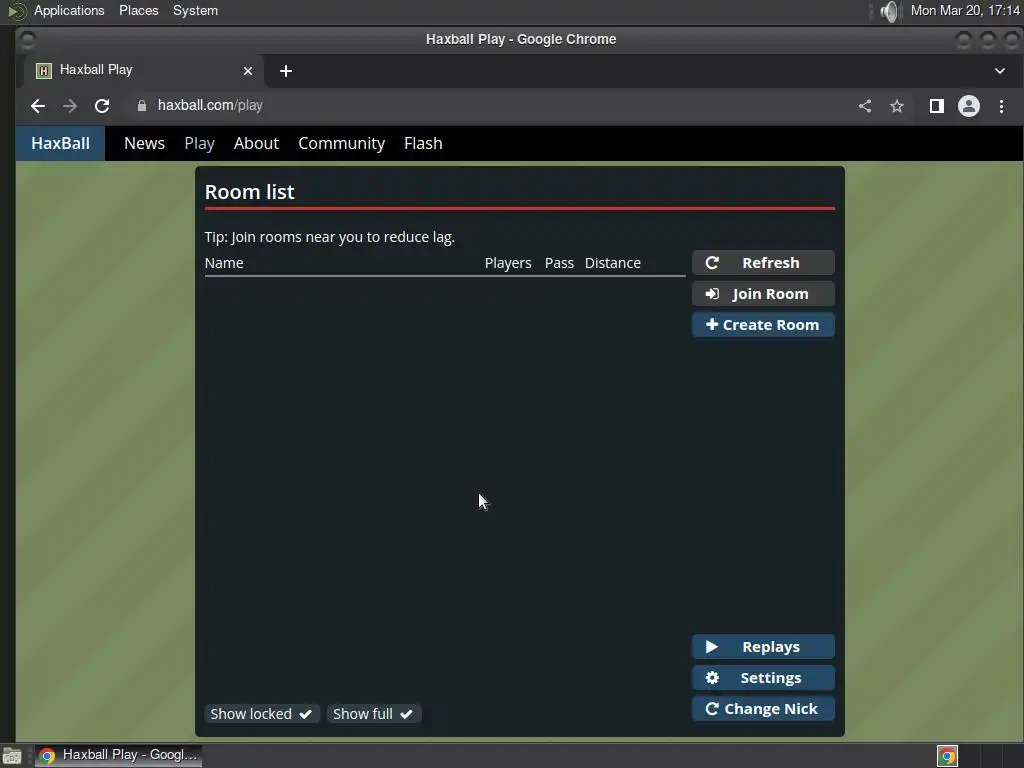Open the Applications menu in top panel
The image size is (1024, 768).
pyautogui.click(x=69, y=10)
